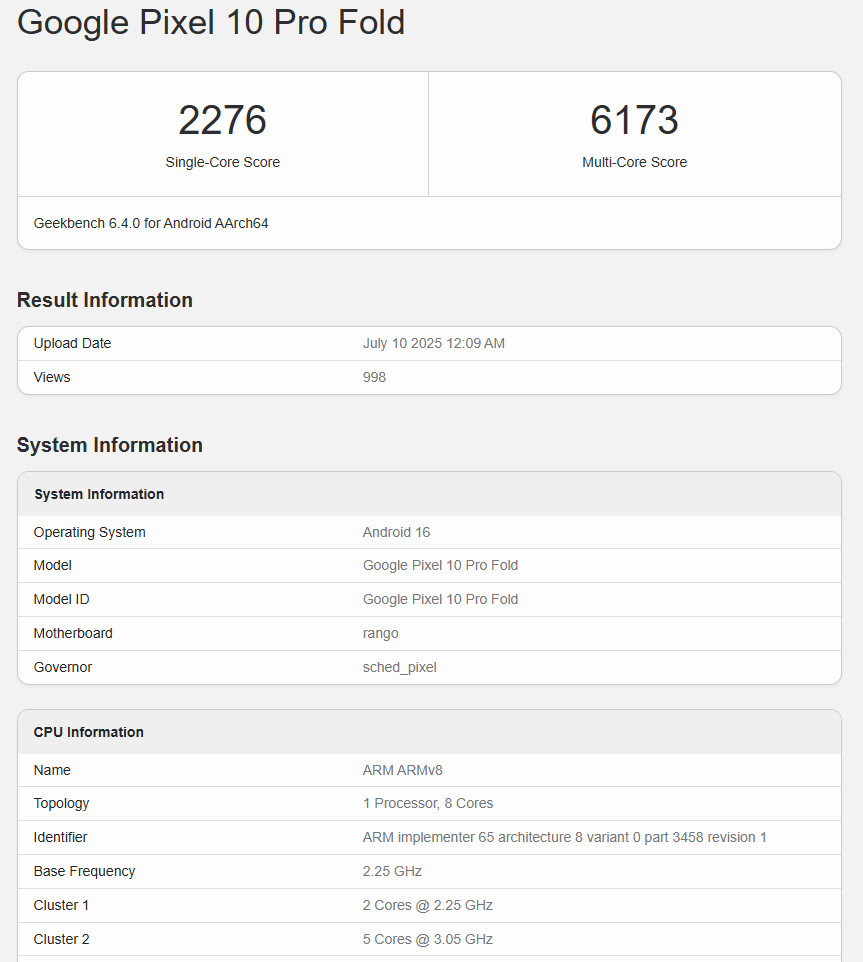Click the multi-core score value 6173
863x962 pixels.
pyautogui.click(x=634, y=121)
